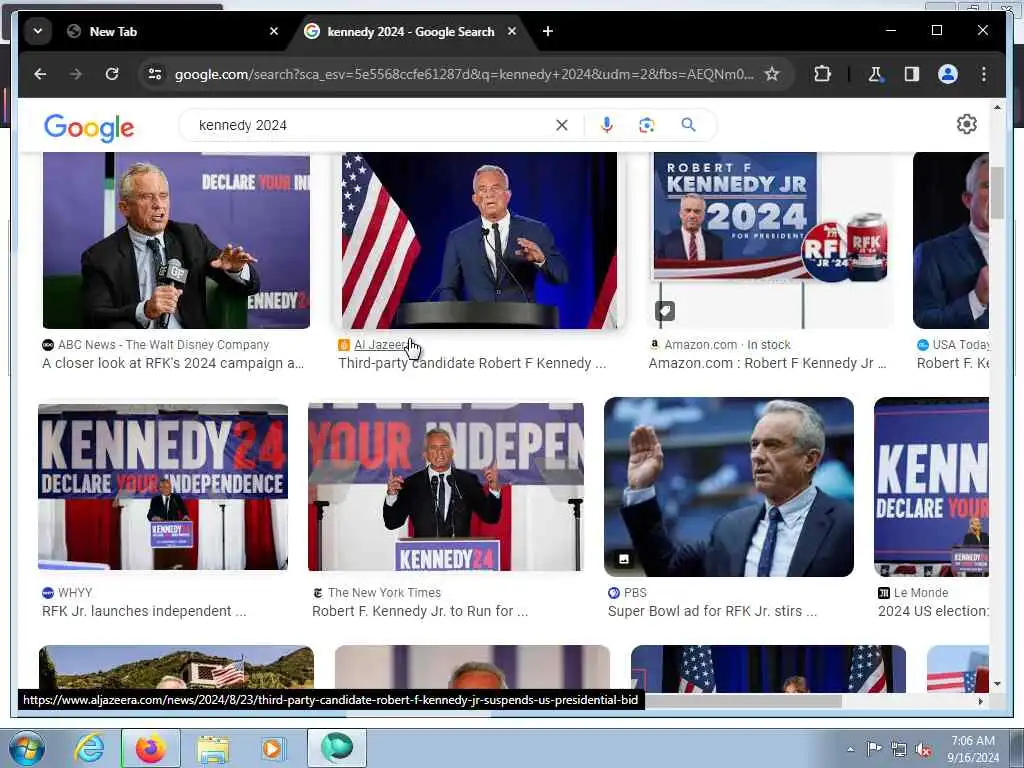Show hidden tray icons arrow
Screen dimensions: 1024x768
pos(850,749)
